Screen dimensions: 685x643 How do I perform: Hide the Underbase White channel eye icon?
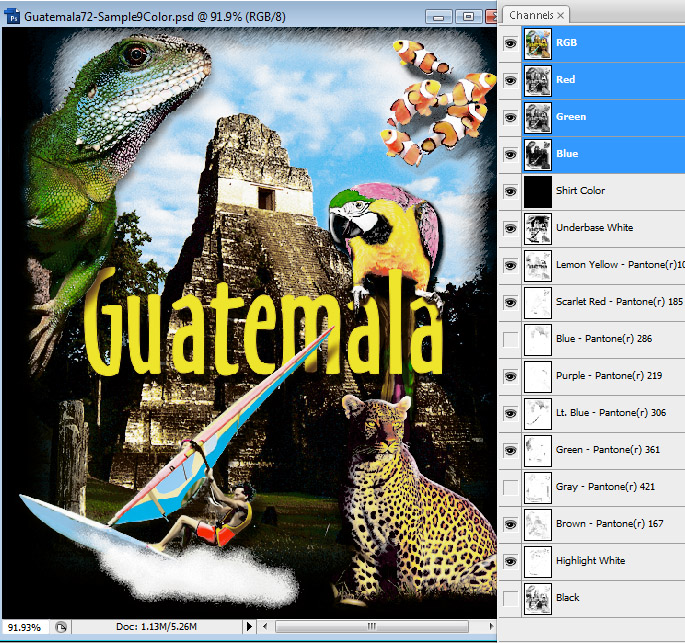pos(510,228)
